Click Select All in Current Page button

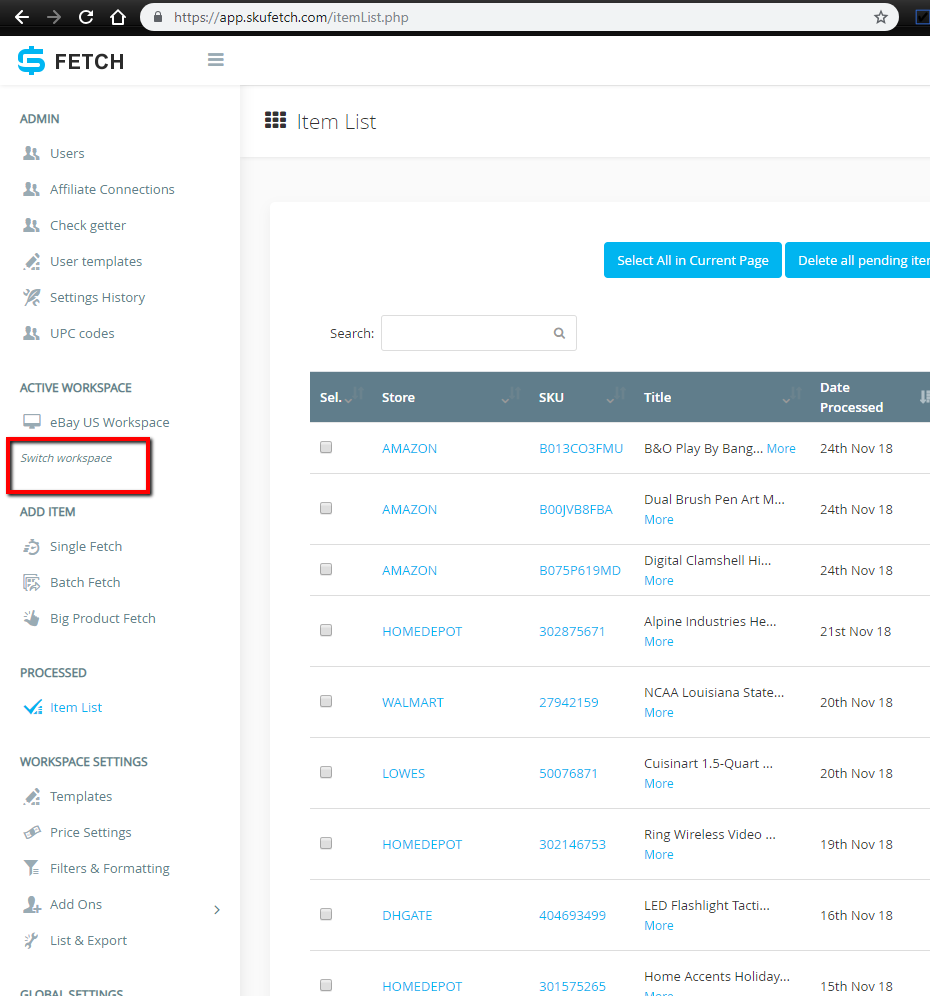(692, 260)
